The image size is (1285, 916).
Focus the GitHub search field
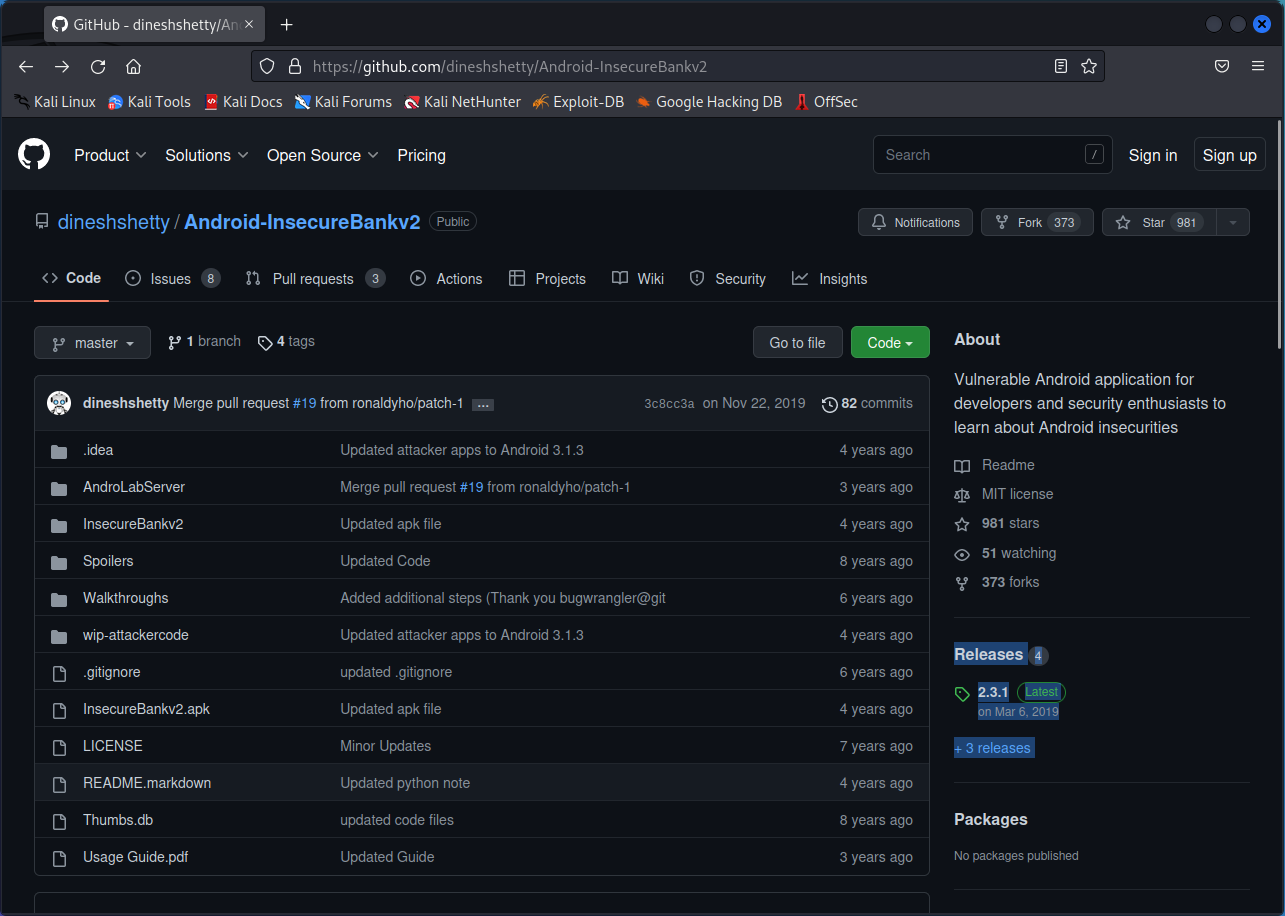click(x=993, y=155)
